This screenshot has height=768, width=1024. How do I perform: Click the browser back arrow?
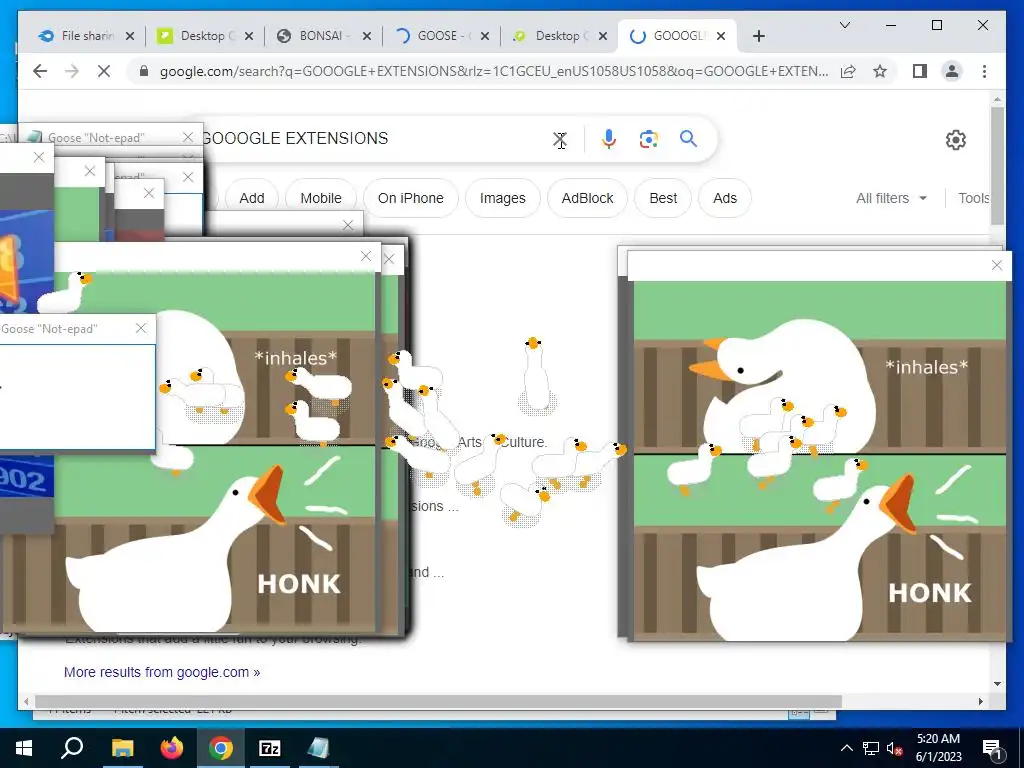coord(40,71)
